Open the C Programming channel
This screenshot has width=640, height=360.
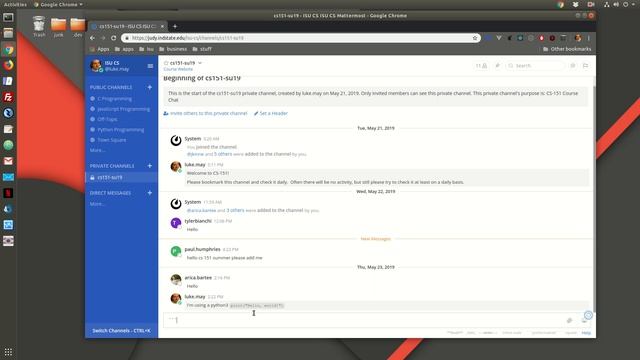(114, 99)
